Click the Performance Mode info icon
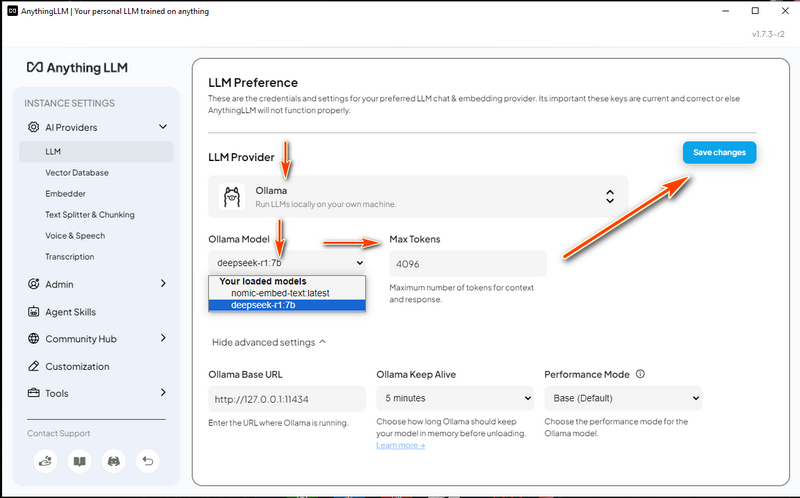The height and width of the screenshot is (498, 800). click(x=640, y=374)
